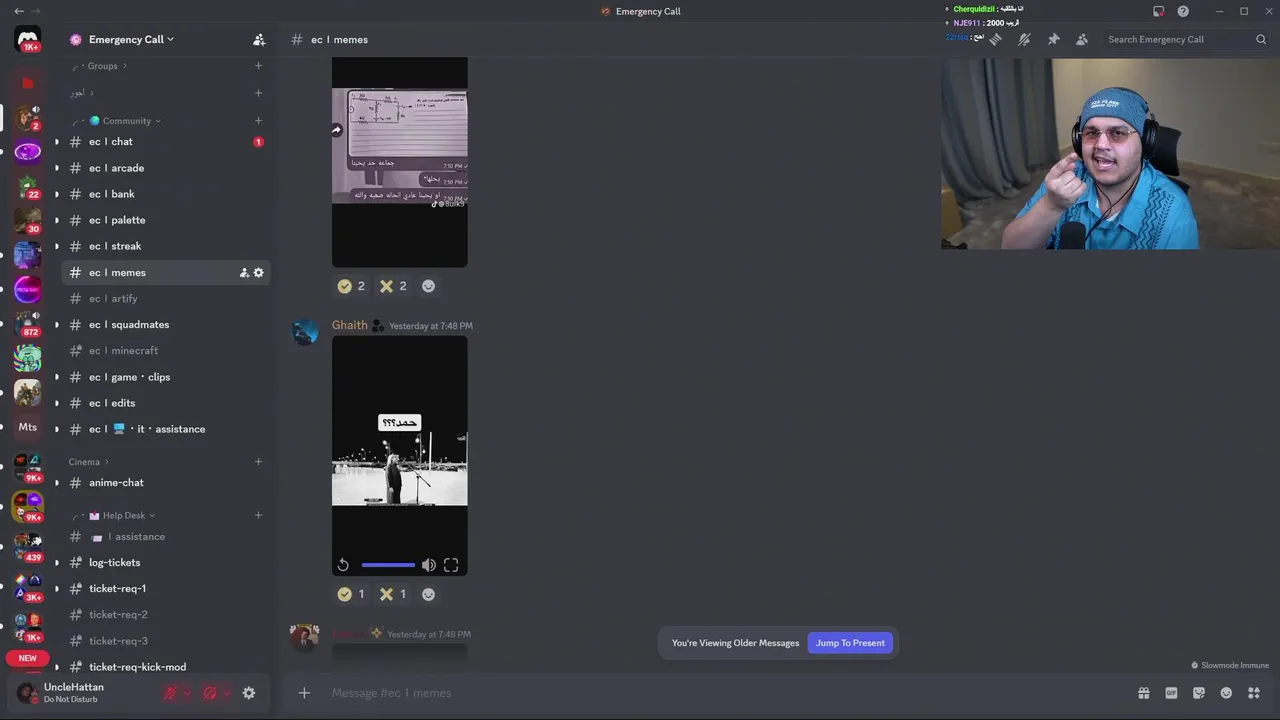Expand the Groups category

[100, 66]
